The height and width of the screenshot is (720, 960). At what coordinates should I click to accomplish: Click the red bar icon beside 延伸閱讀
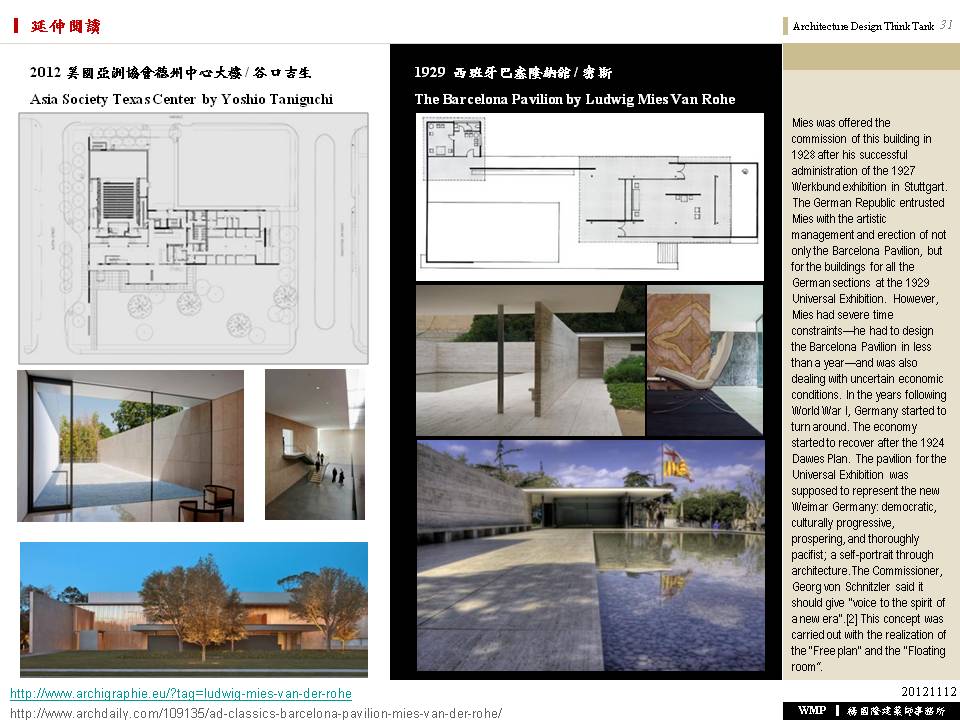[x=16, y=26]
